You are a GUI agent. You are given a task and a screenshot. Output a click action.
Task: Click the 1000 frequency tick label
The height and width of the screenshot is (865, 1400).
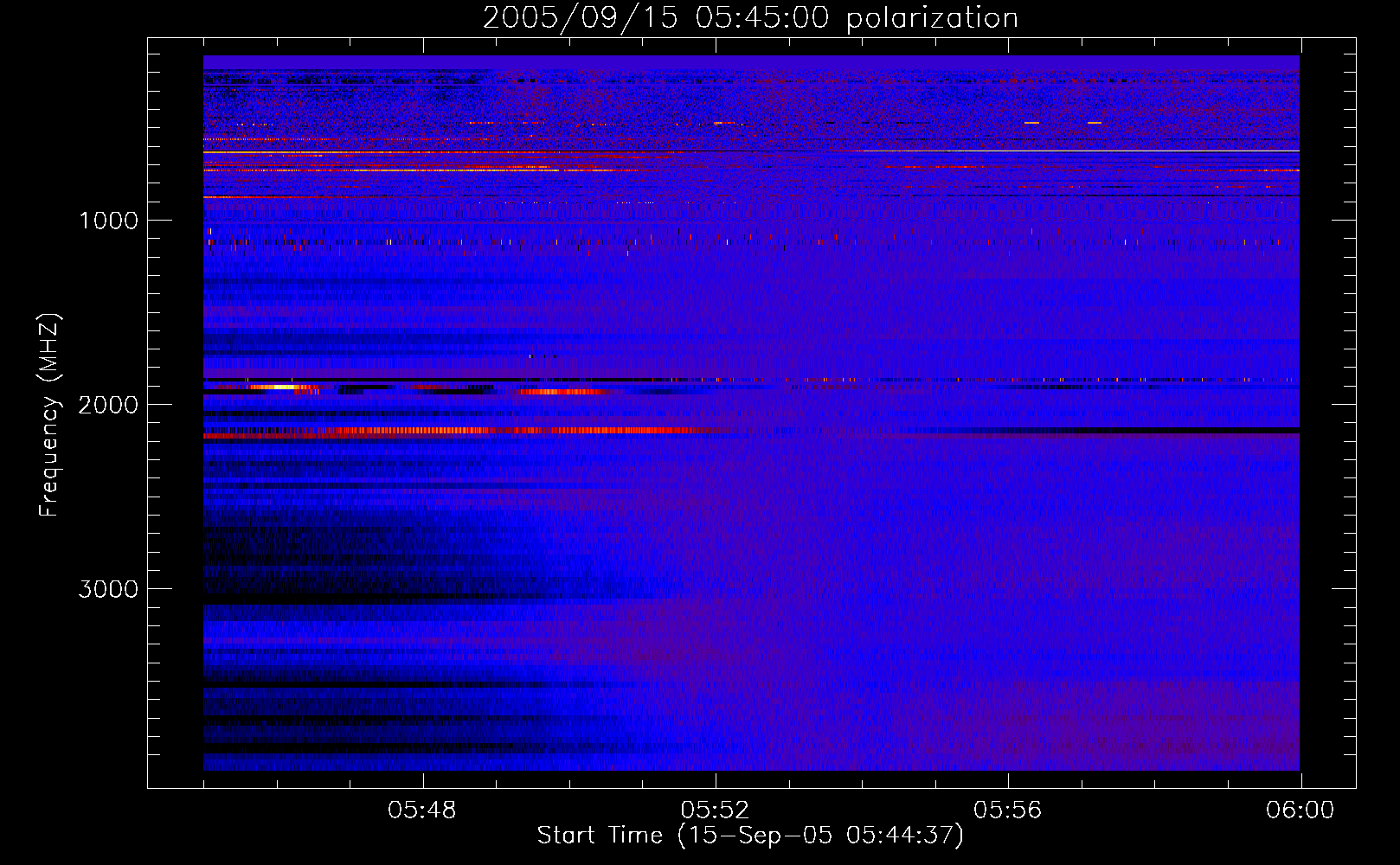(109, 221)
